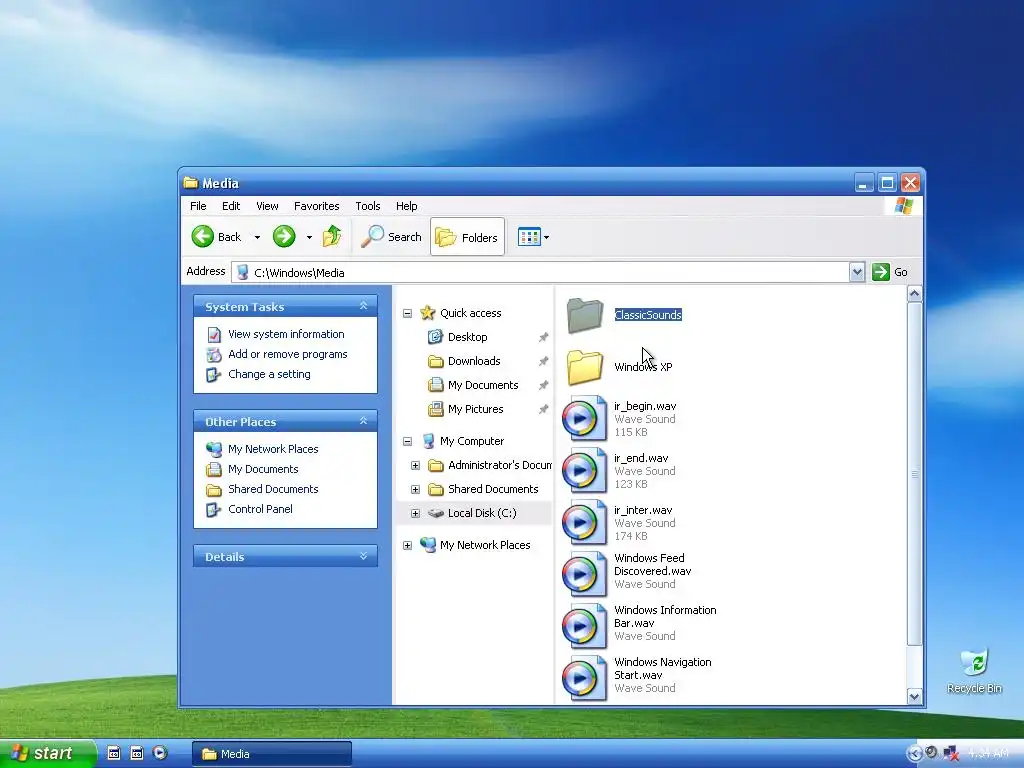The width and height of the screenshot is (1024, 768).
Task: Click the file list scroll down arrow
Action: [914, 697]
